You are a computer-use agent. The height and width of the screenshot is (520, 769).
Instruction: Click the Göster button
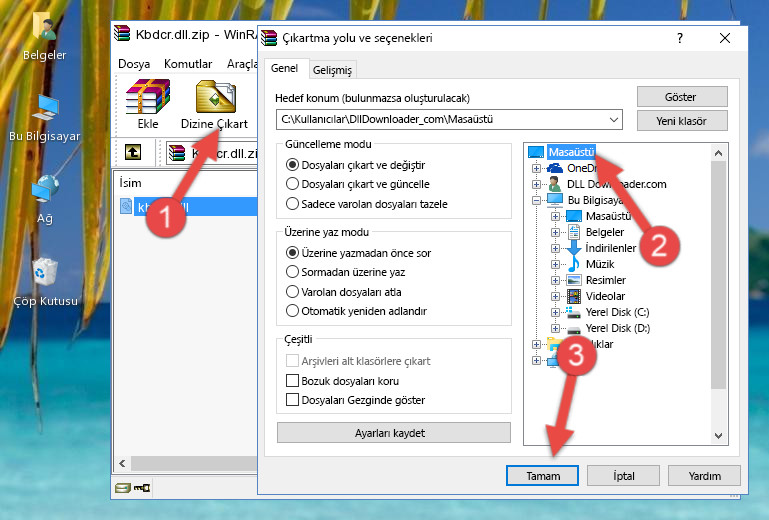tap(682, 97)
